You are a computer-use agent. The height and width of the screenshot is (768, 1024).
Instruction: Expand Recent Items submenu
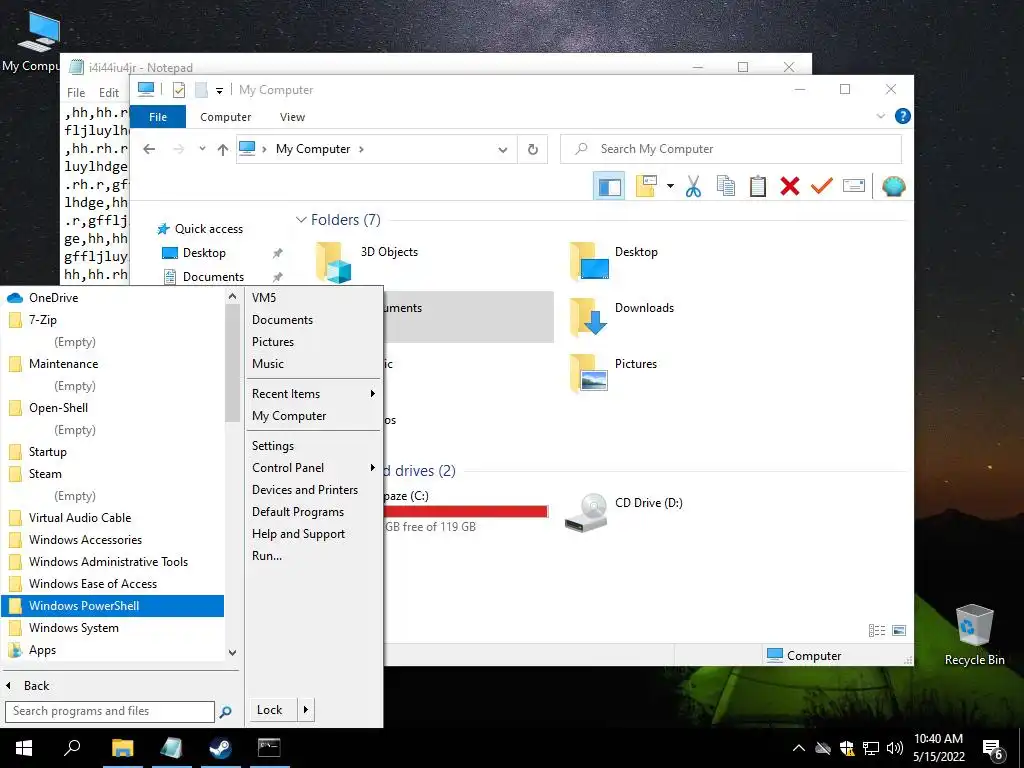314,394
